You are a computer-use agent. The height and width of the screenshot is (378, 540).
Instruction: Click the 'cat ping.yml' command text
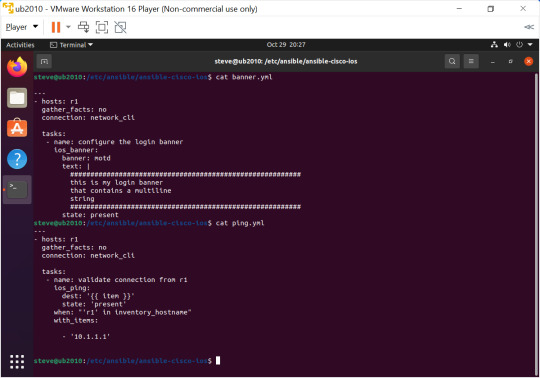[x=240, y=223]
